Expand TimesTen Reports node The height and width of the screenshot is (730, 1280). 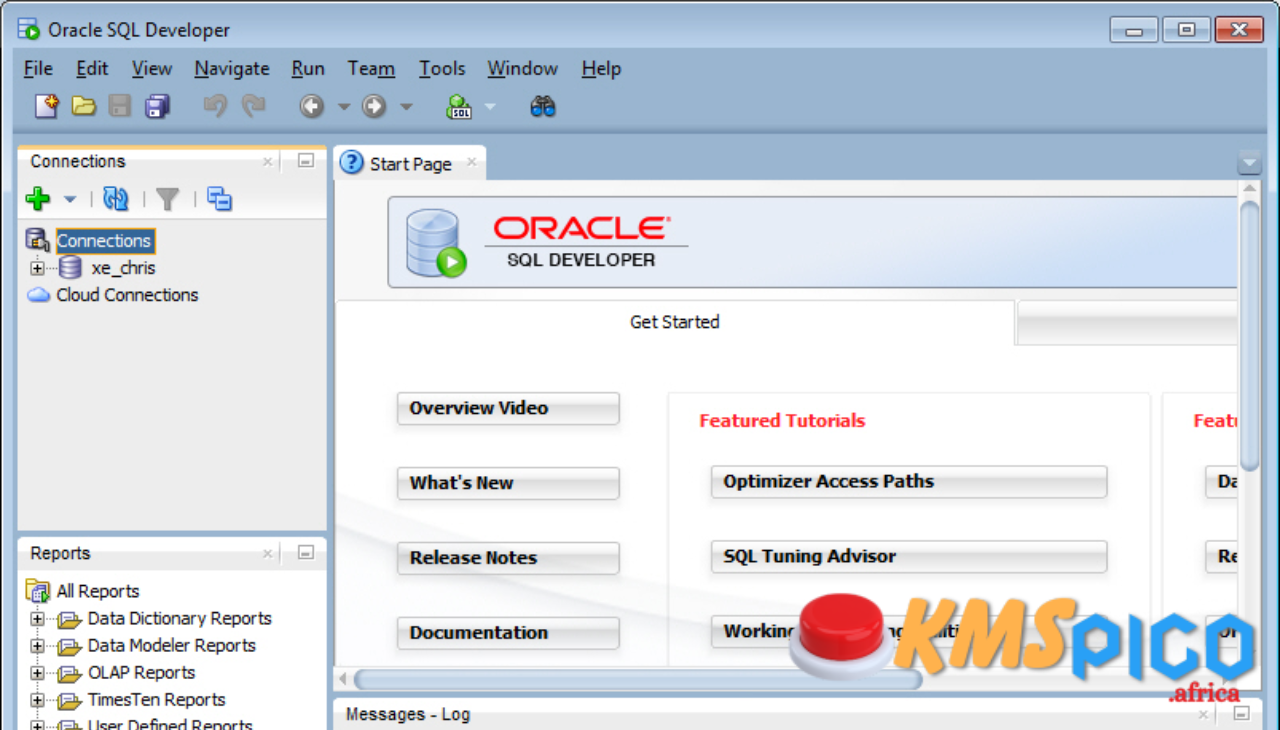37,700
